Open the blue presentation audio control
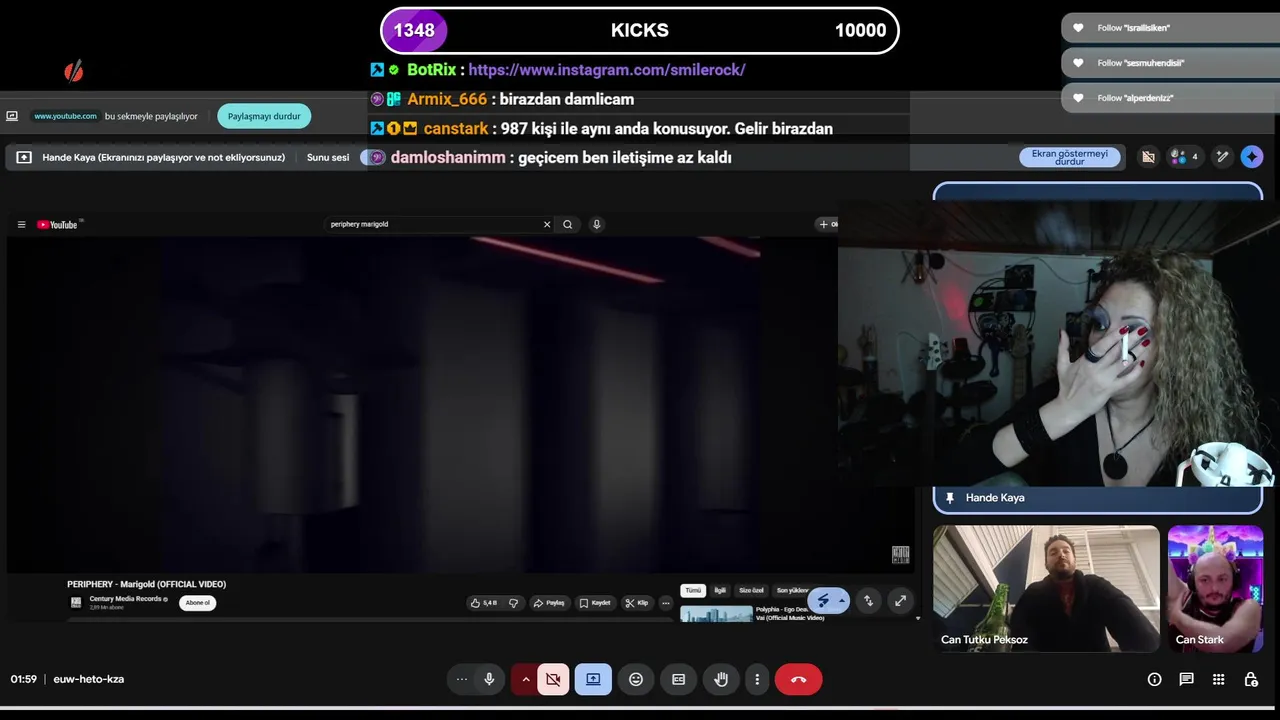This screenshot has height=720, width=1280. [x=828, y=601]
